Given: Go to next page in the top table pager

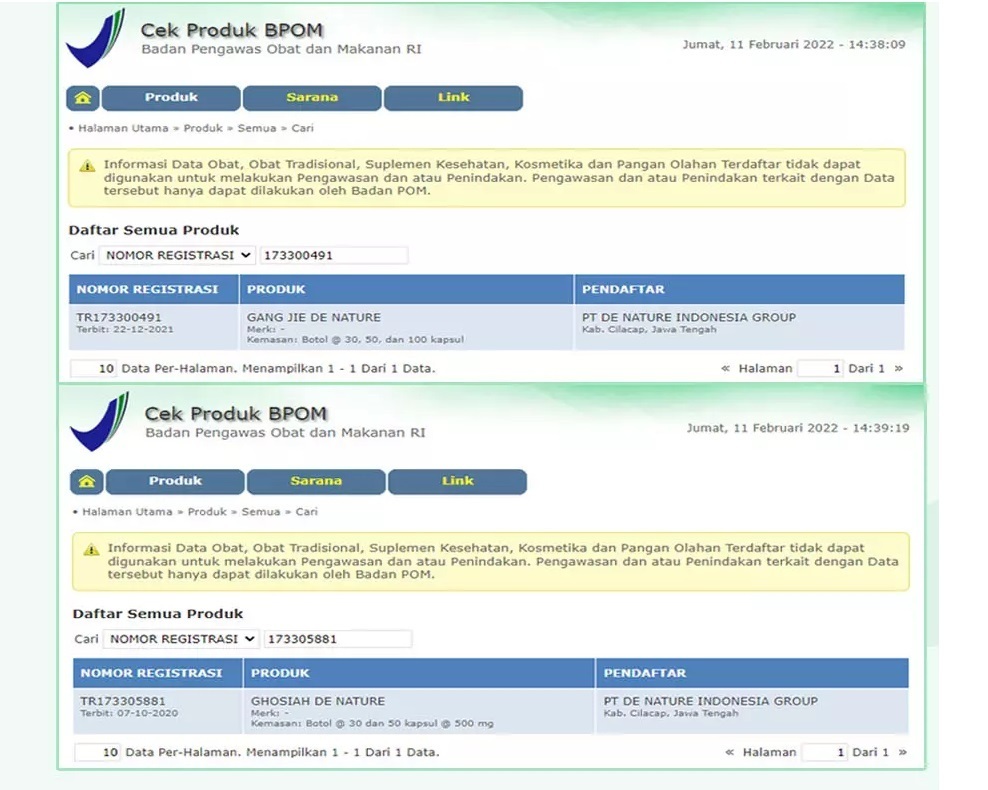Looking at the screenshot, I should click(x=899, y=369).
